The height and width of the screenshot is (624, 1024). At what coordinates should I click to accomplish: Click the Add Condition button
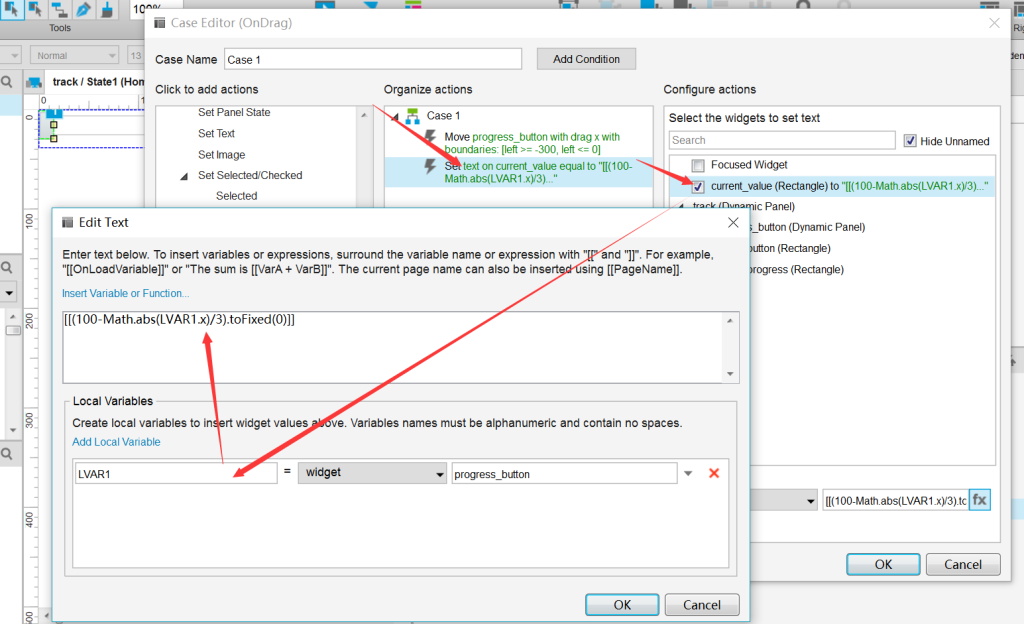click(x=586, y=59)
